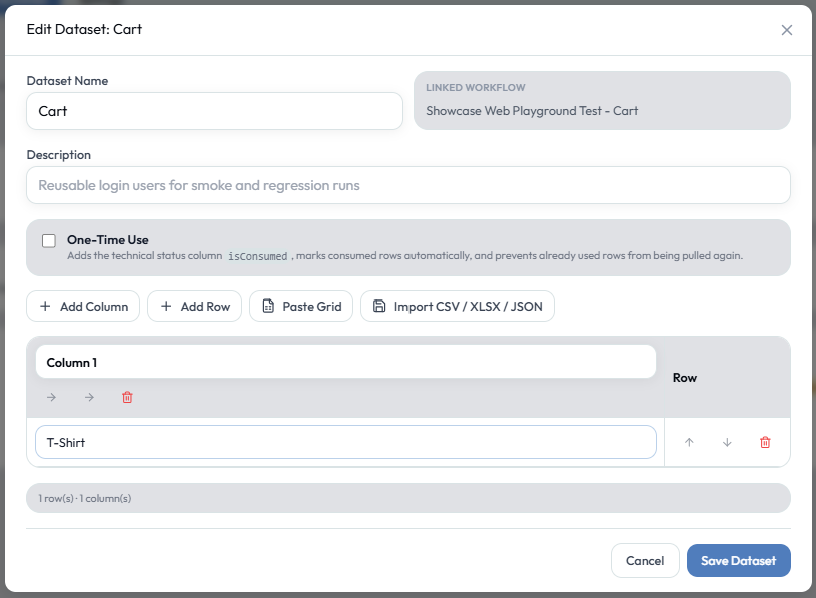
Task: Move the T-Shirt row up
Action: coord(689,442)
